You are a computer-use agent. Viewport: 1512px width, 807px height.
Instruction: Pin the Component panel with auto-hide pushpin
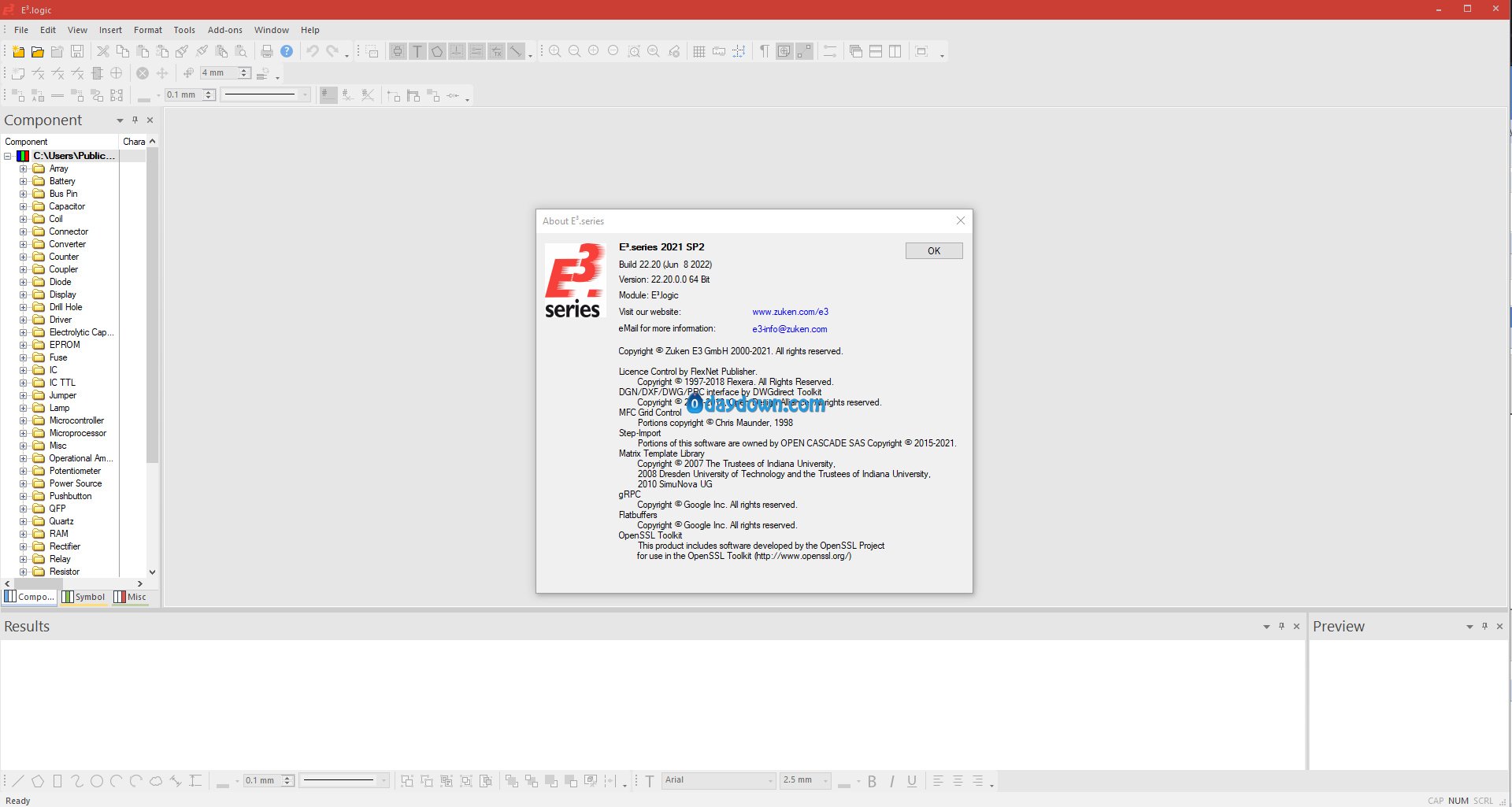(x=135, y=120)
